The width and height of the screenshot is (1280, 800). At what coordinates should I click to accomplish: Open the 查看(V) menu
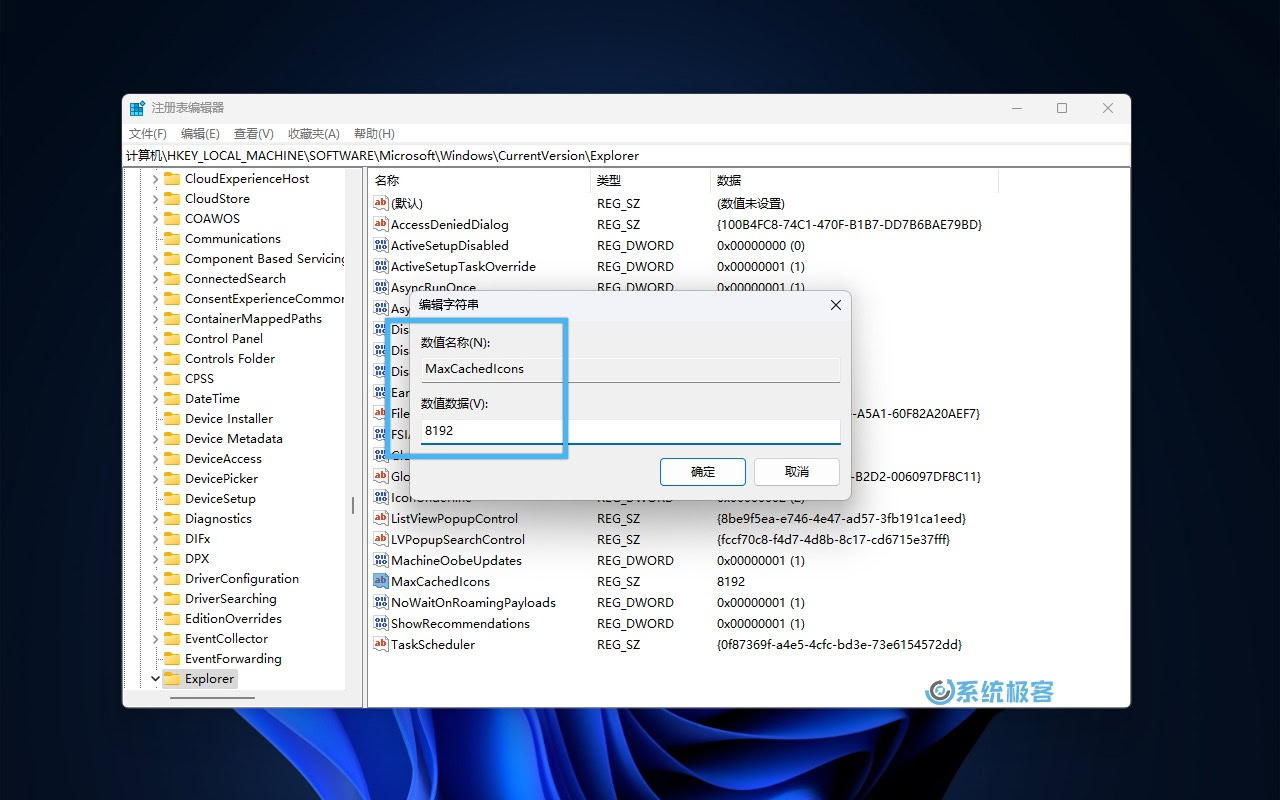click(254, 133)
